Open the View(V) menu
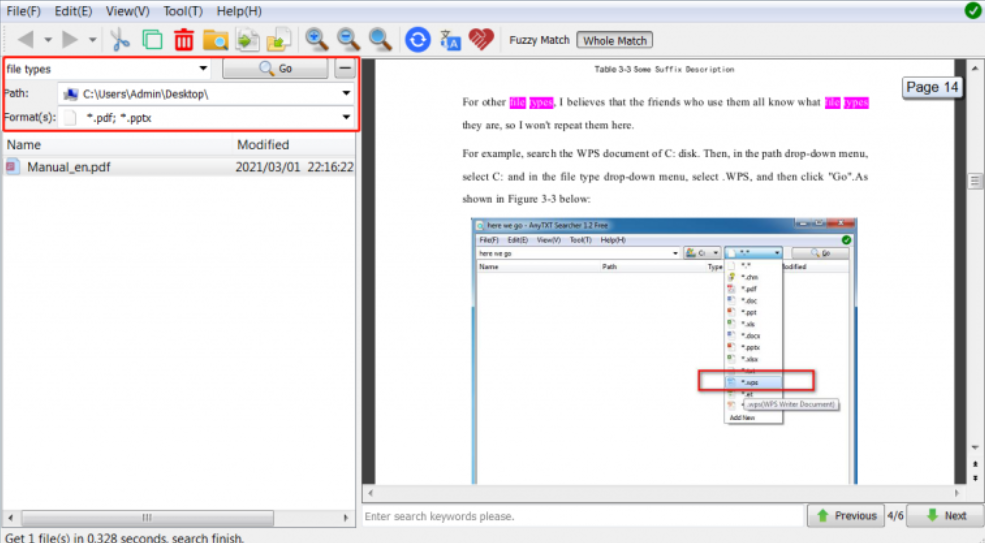The image size is (985, 543). 128,11
